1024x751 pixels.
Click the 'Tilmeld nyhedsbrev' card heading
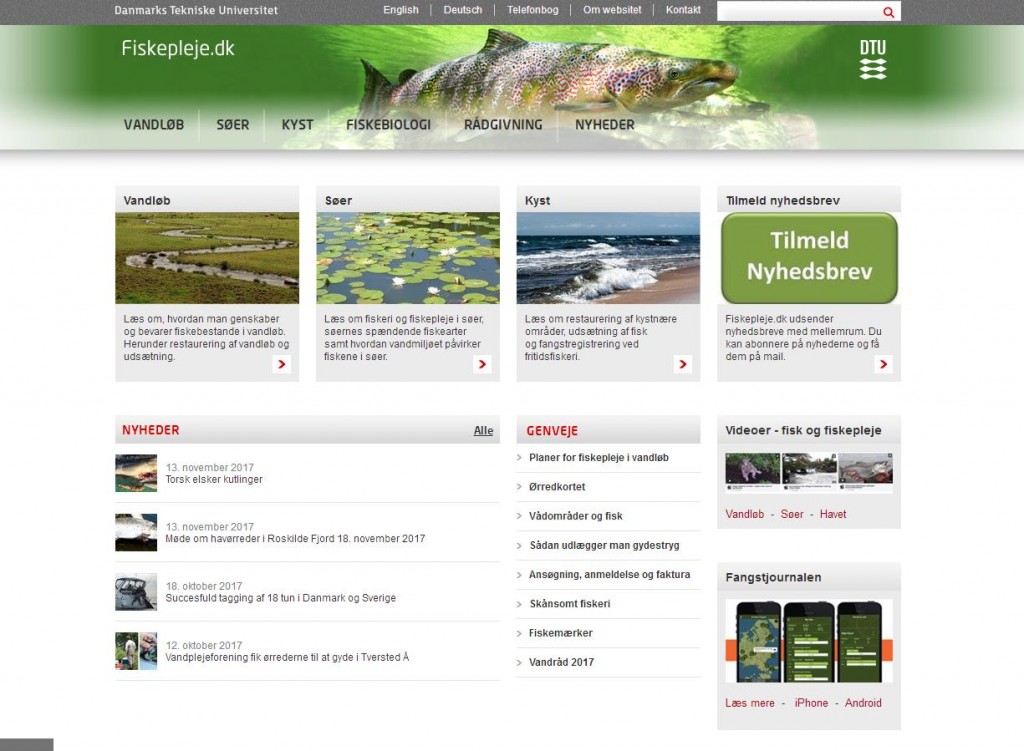click(782, 201)
